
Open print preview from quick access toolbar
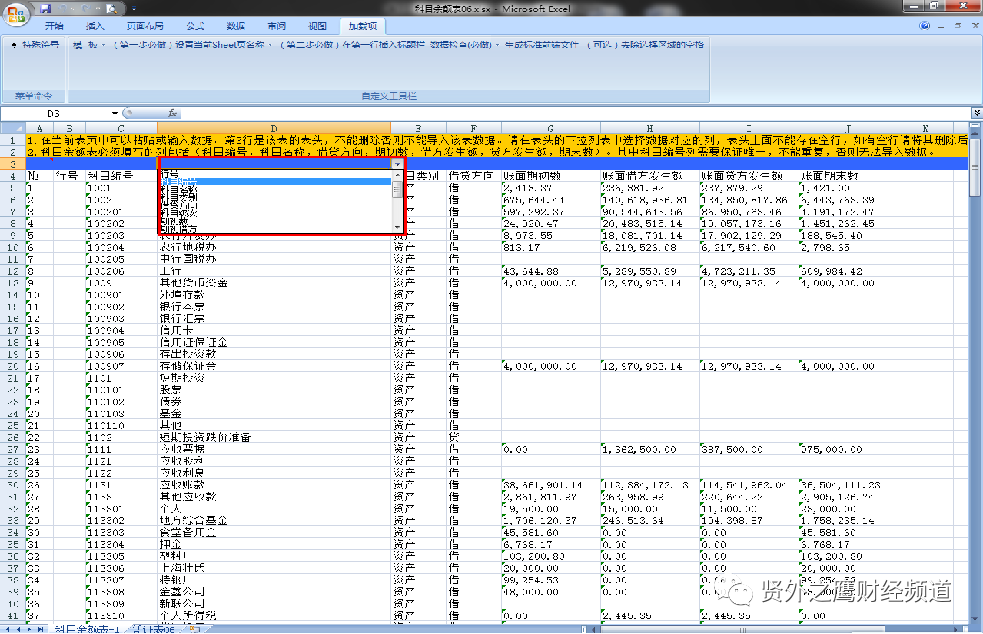[x=111, y=9]
